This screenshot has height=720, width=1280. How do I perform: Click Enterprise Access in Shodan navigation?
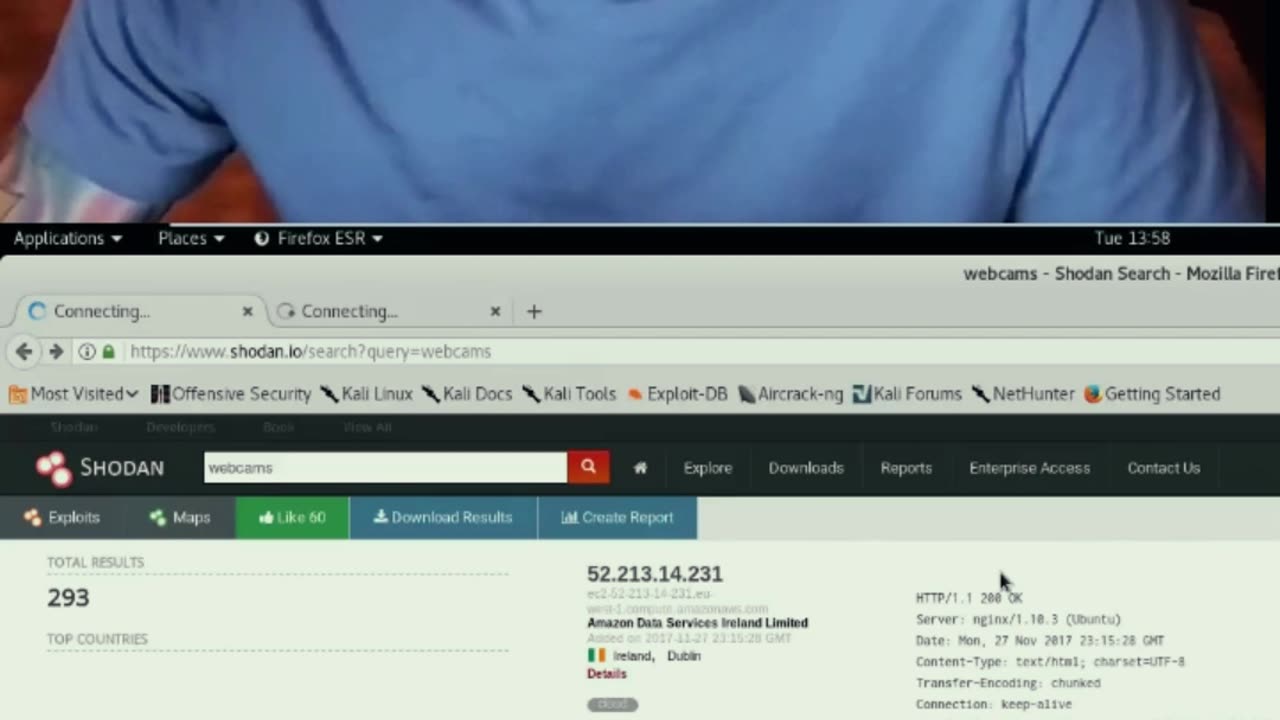[1030, 468]
